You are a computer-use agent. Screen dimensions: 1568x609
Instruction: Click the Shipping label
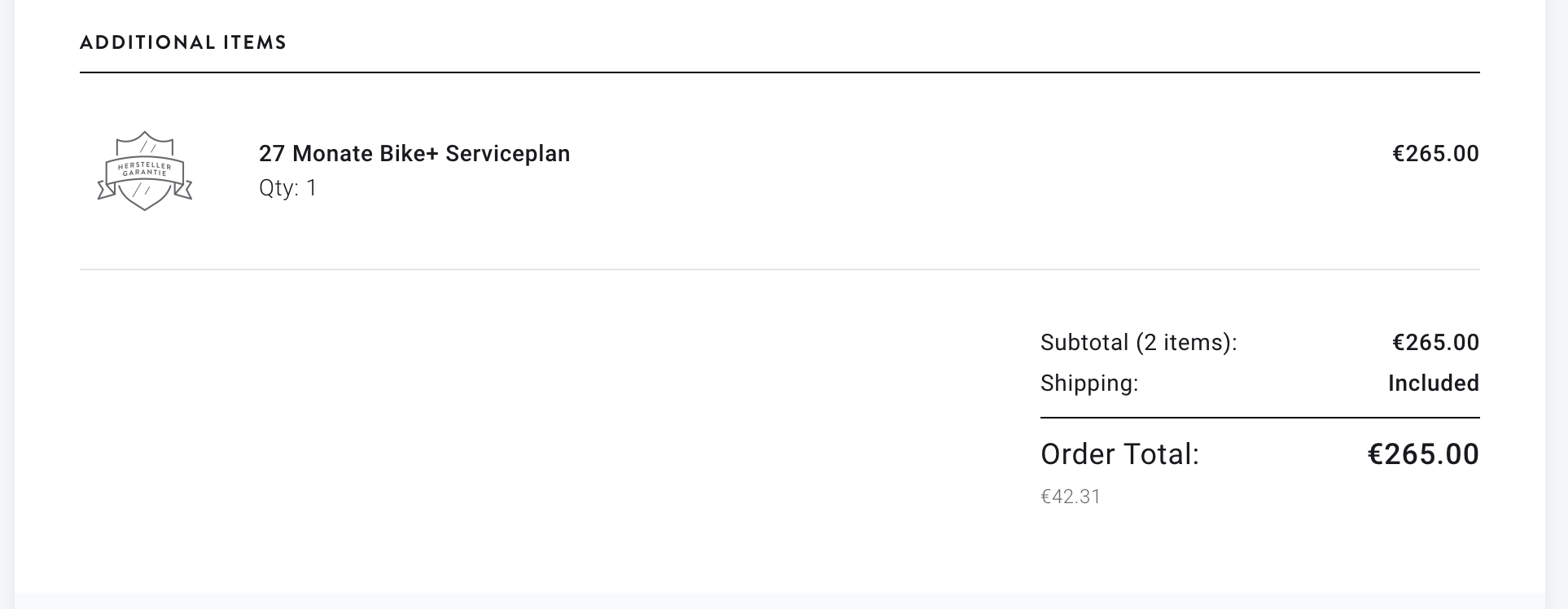click(x=1089, y=383)
